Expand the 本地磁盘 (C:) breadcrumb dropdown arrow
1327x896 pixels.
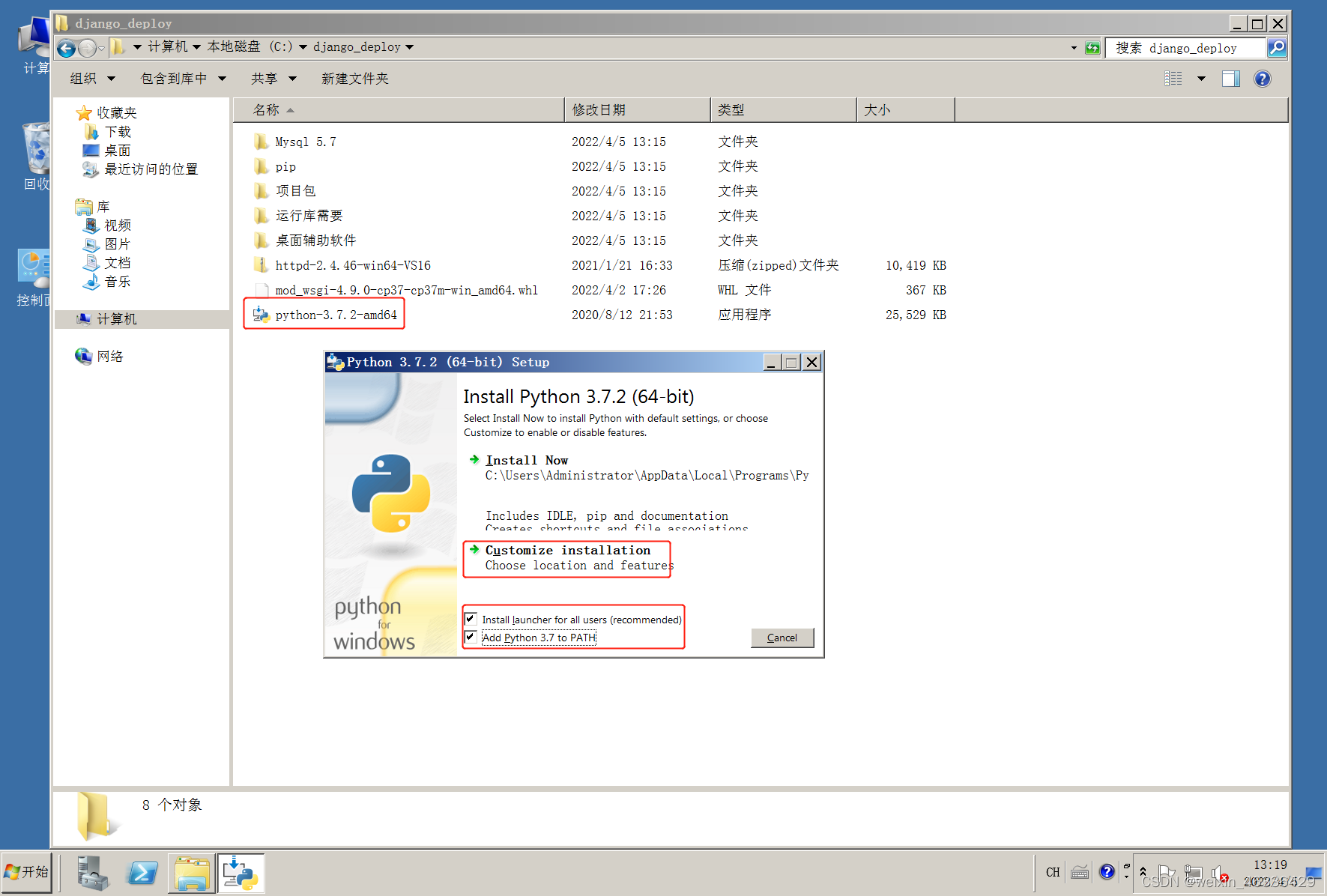click(303, 47)
